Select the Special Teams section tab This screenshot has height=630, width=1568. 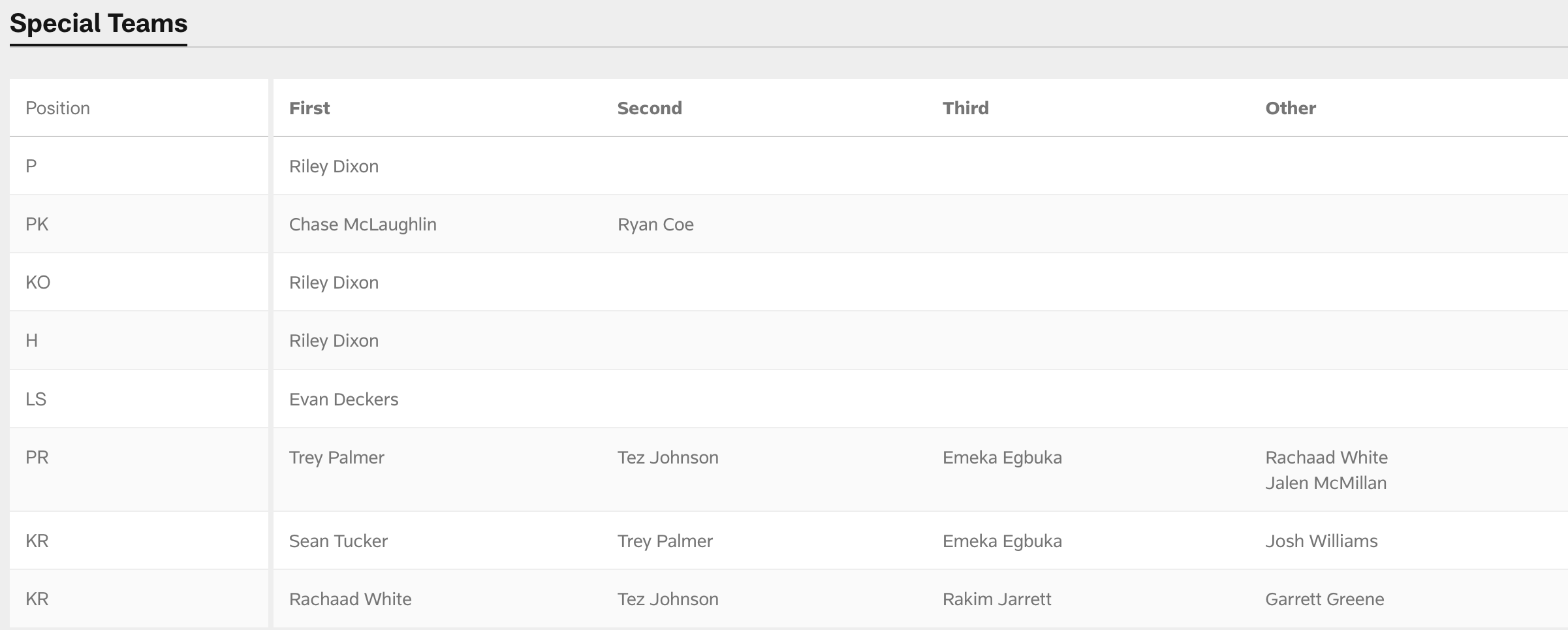[x=99, y=24]
